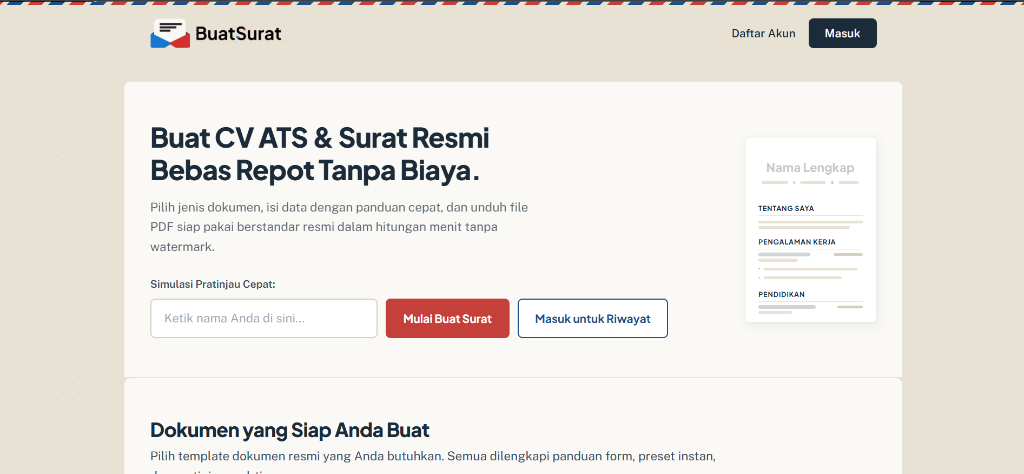Click the 'TENTANG SAYA' preview section label
Screen dimensions: 1024x474
pyautogui.click(x=786, y=208)
